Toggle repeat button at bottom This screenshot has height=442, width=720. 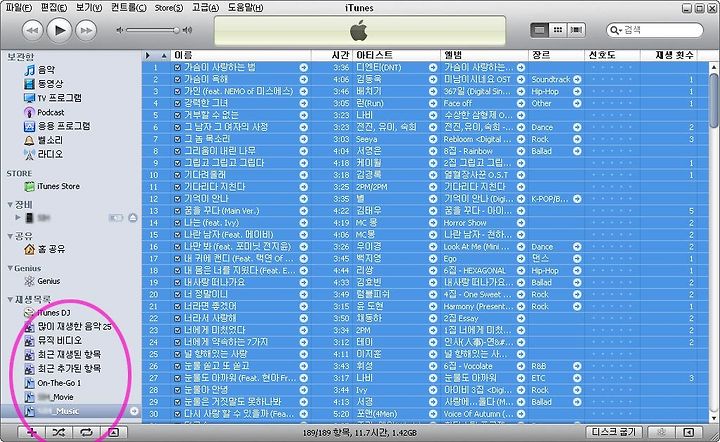click(x=86, y=432)
